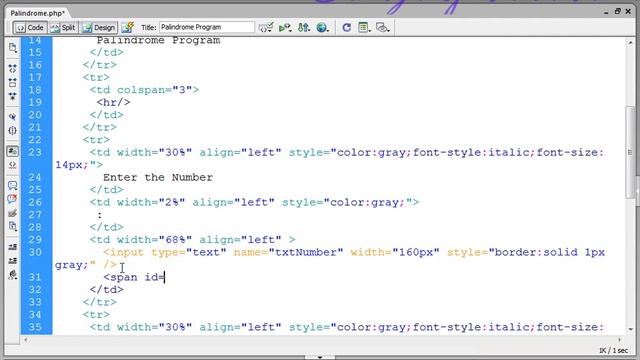Select the Palindrome.php document tab
The image size is (640, 360).
tap(38, 13)
